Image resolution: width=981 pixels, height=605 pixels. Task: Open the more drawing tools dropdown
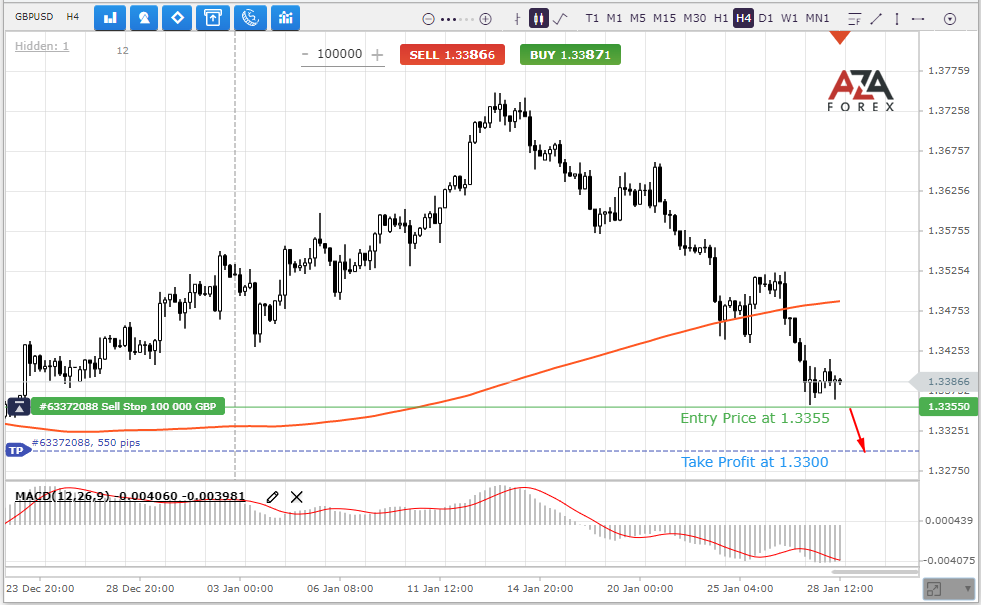(x=950, y=19)
